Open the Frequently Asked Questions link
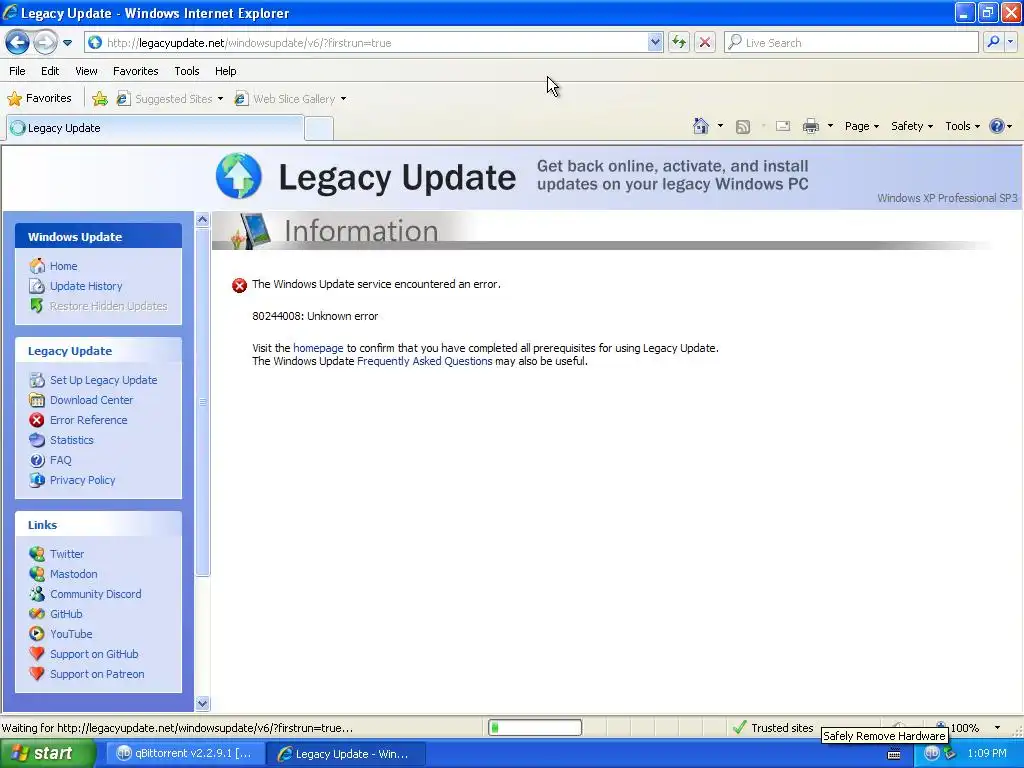1024x768 pixels. coord(424,361)
